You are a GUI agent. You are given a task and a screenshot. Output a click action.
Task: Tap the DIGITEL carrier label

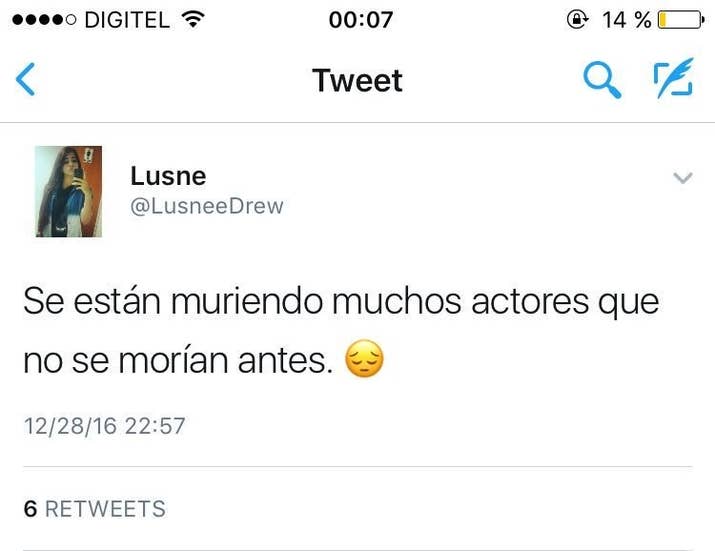click(x=127, y=20)
